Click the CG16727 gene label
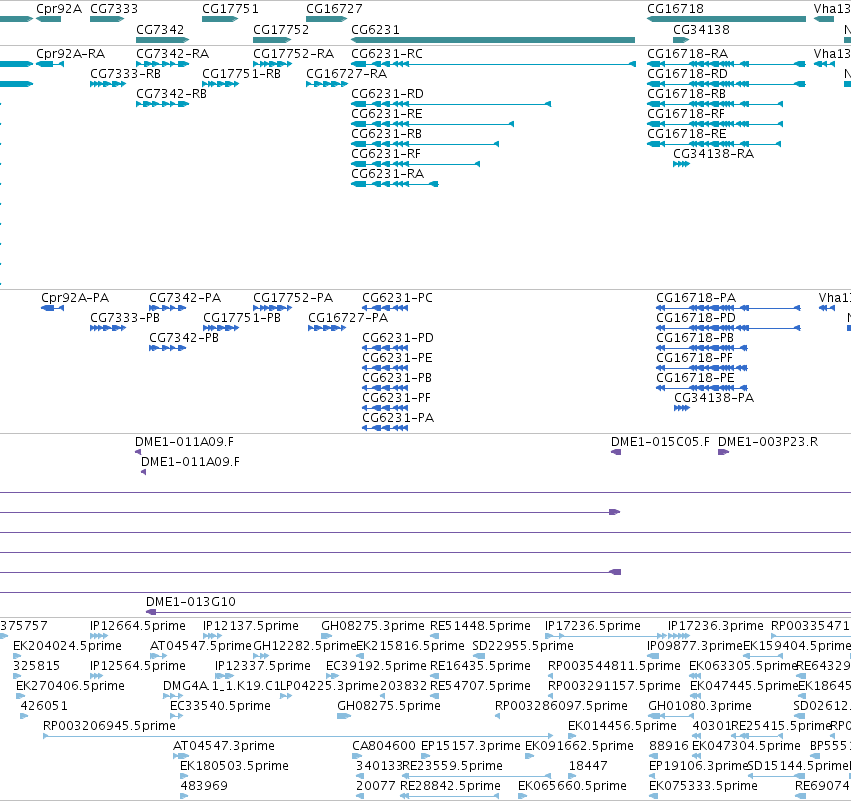The image size is (851, 801). [334, 9]
